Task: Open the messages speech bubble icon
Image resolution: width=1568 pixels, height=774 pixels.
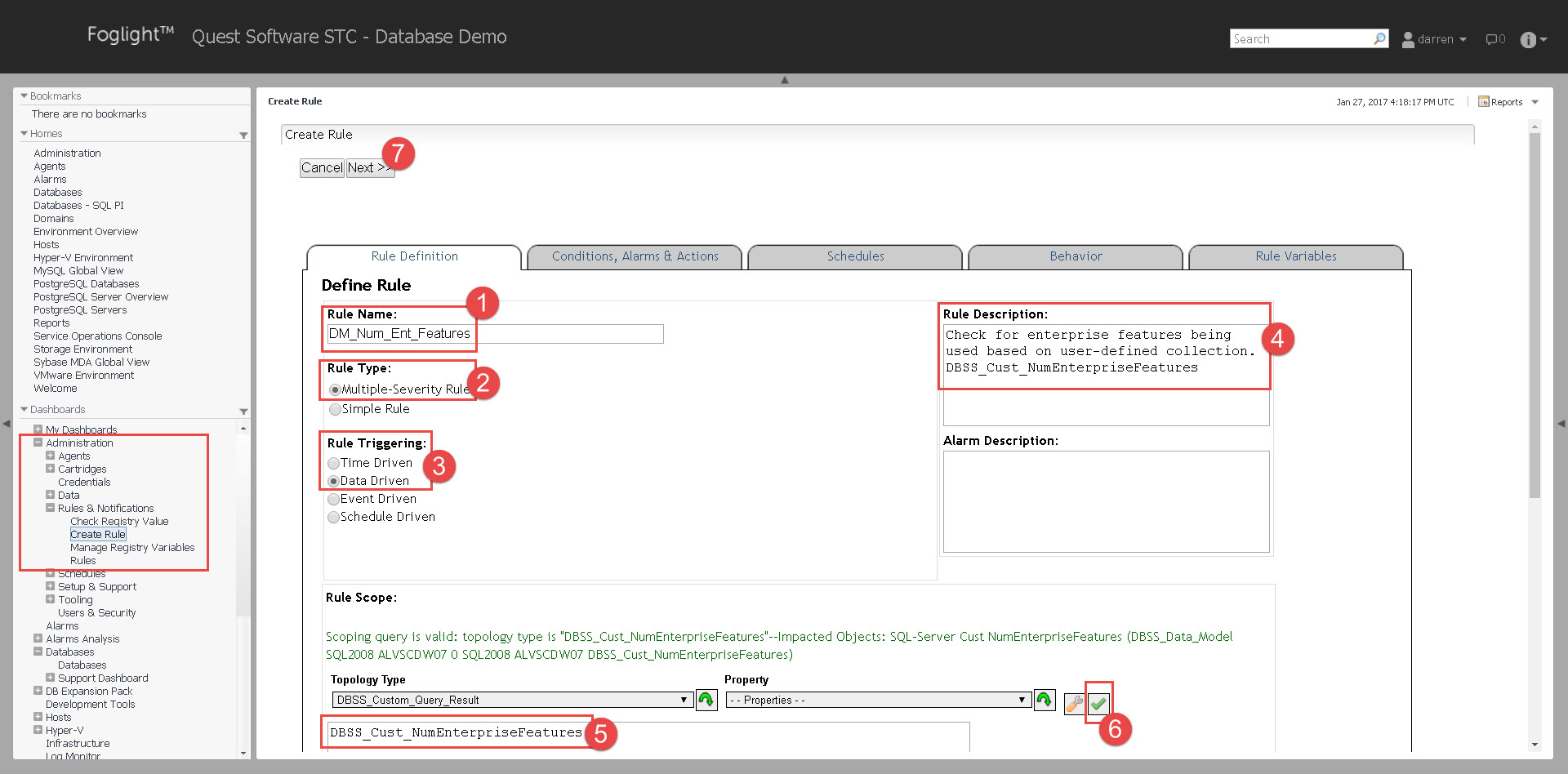Action: pyautogui.click(x=1493, y=39)
